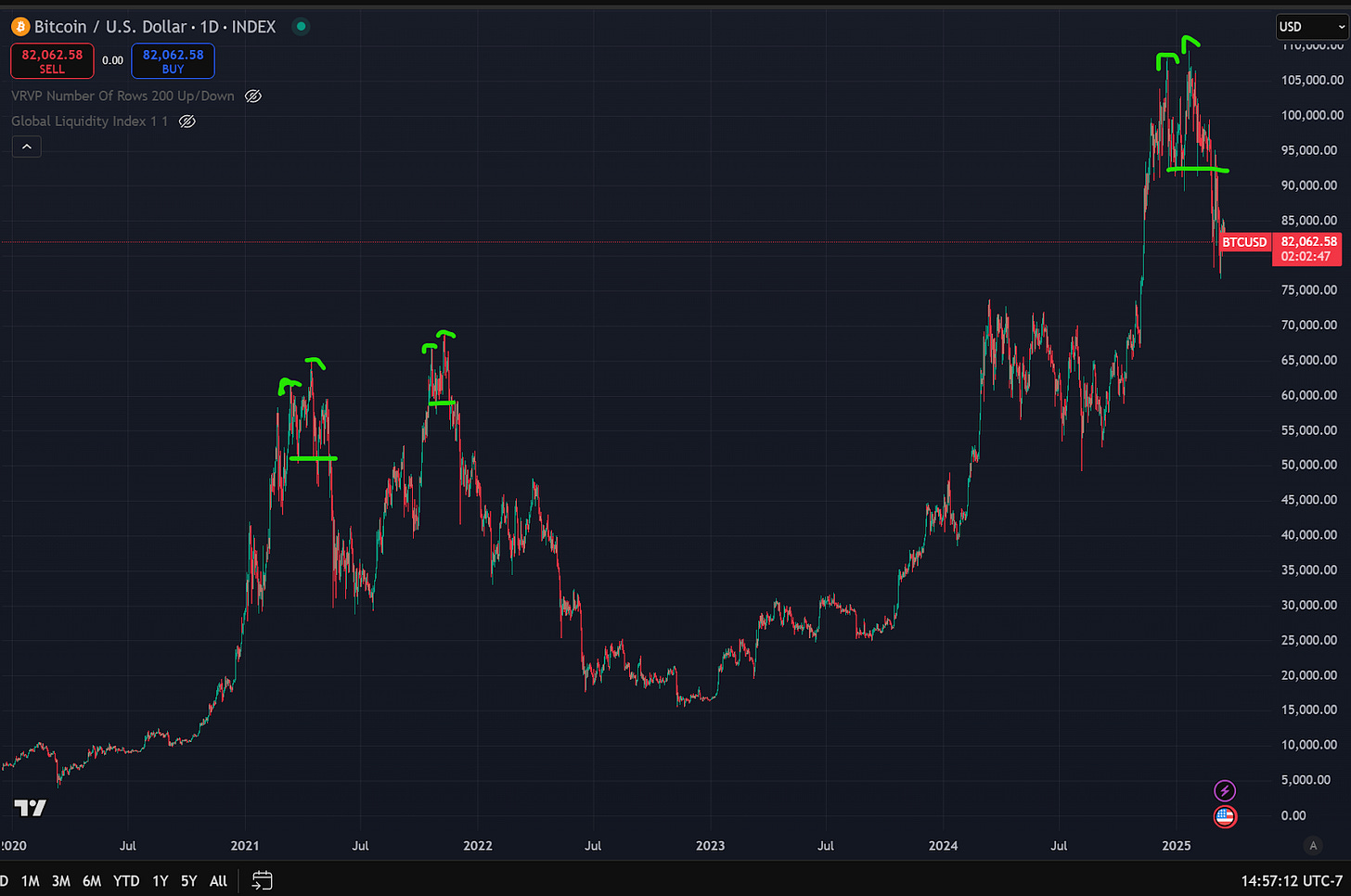Toggle visibility of VRVP indicator

(252, 96)
